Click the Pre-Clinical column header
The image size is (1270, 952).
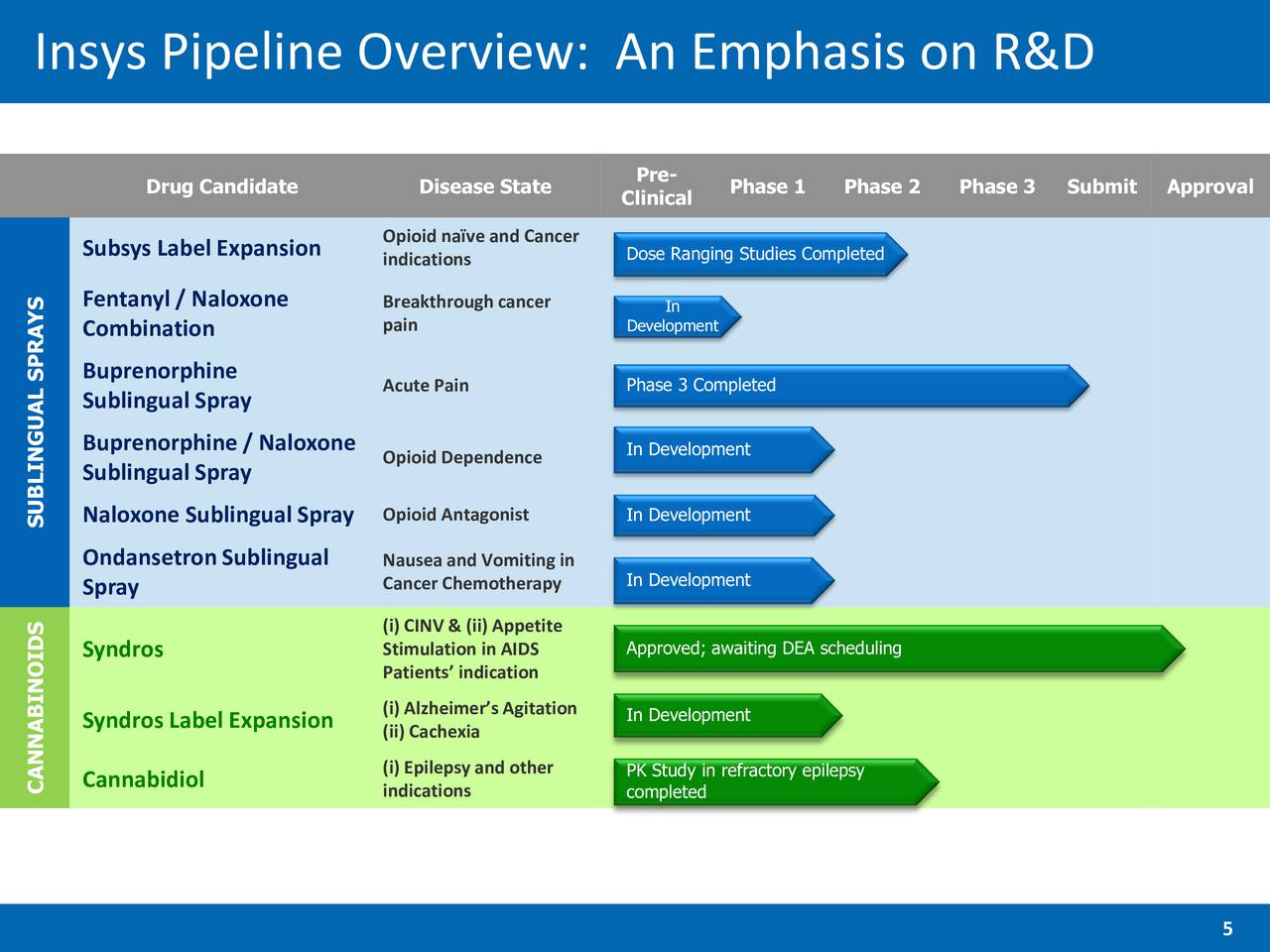click(x=656, y=186)
